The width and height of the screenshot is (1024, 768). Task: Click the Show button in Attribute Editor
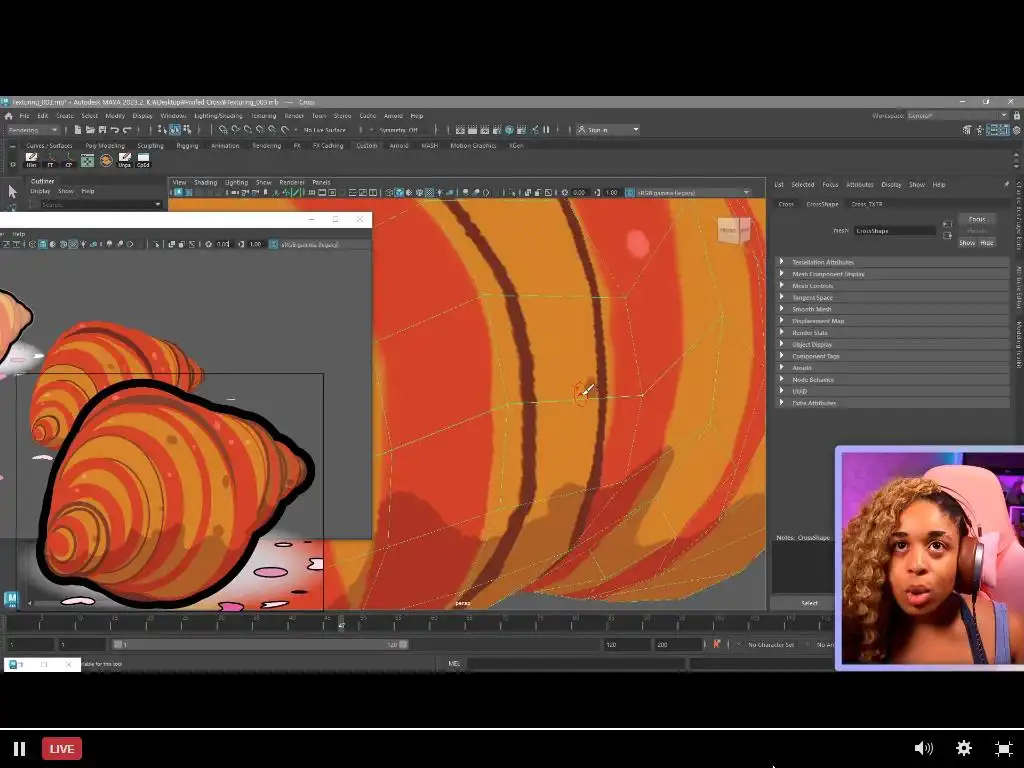[967, 243]
